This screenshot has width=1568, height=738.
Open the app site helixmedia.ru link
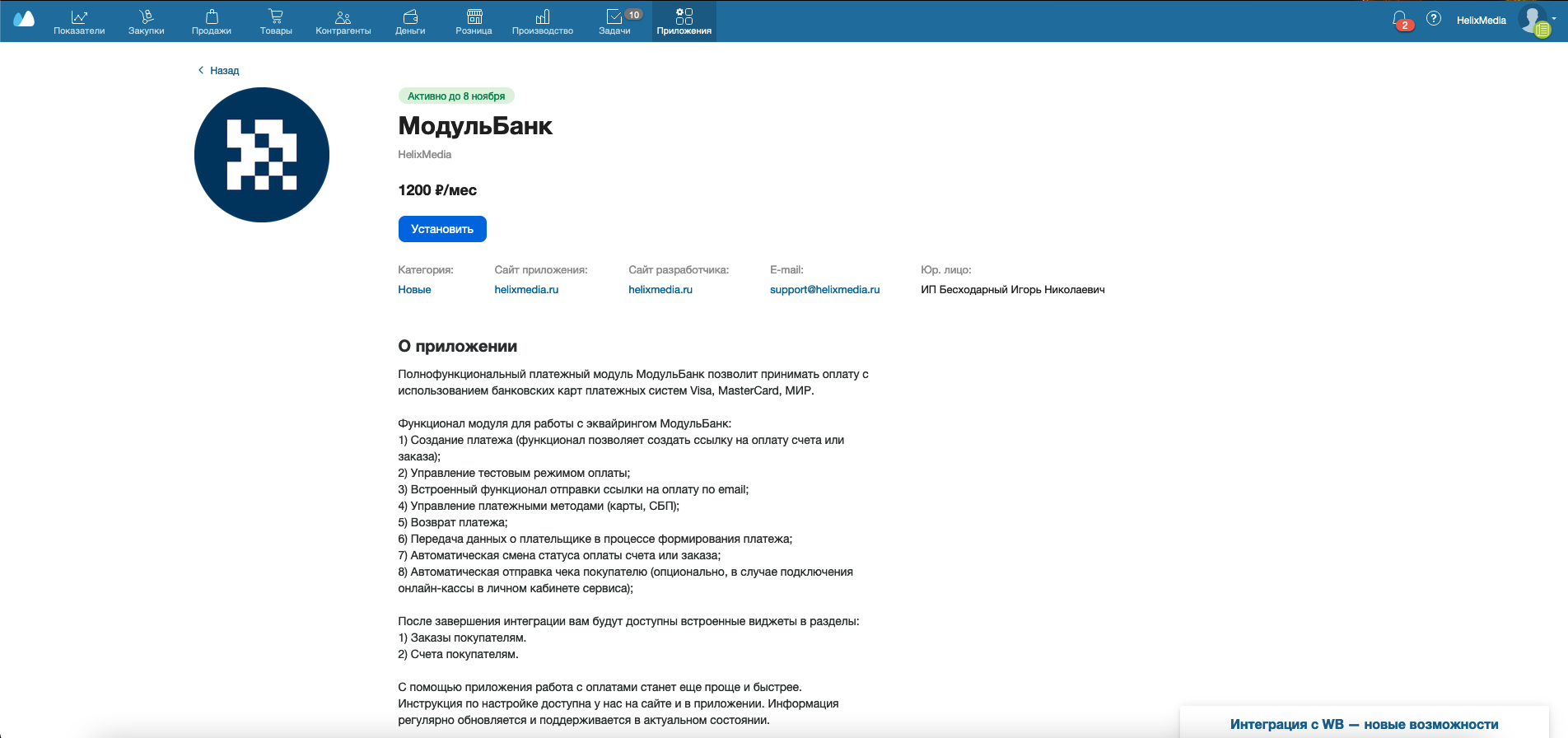tap(526, 290)
